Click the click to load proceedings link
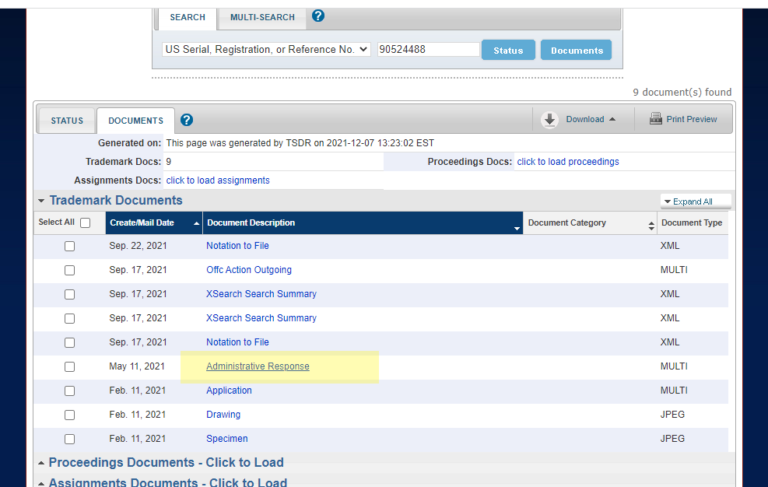This screenshot has height=487, width=768. (568, 162)
